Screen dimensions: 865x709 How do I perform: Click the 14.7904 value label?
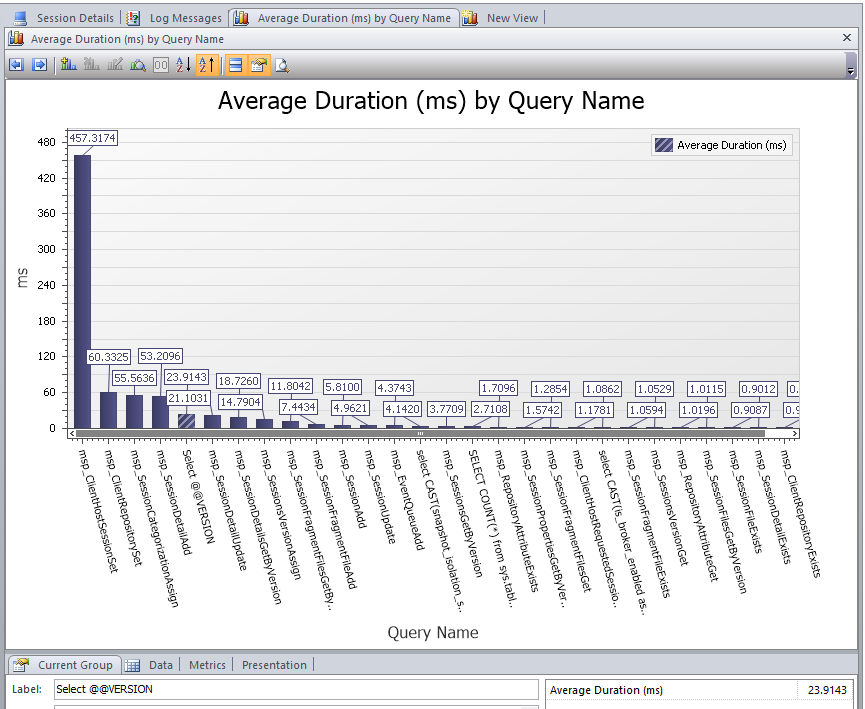pos(240,402)
